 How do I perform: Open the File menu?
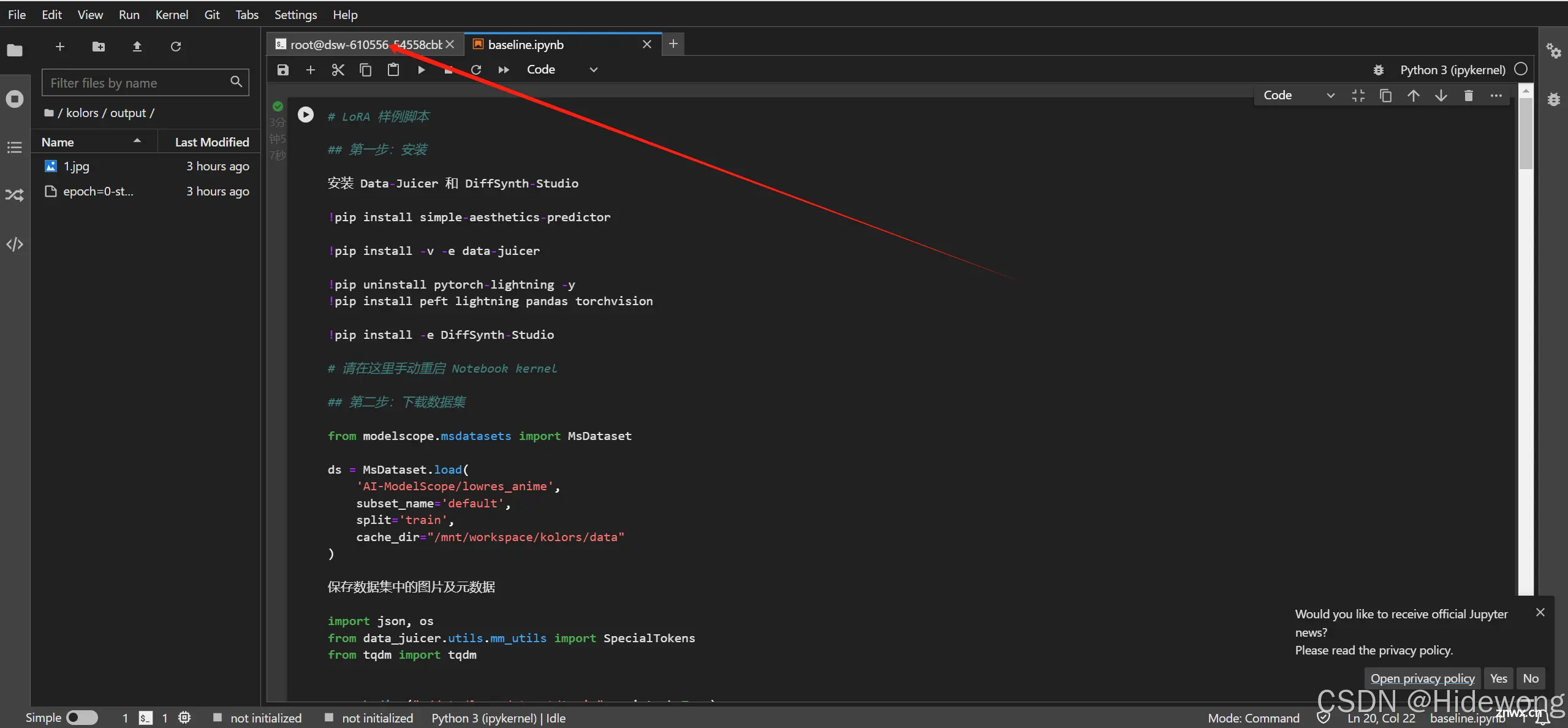tap(17, 15)
